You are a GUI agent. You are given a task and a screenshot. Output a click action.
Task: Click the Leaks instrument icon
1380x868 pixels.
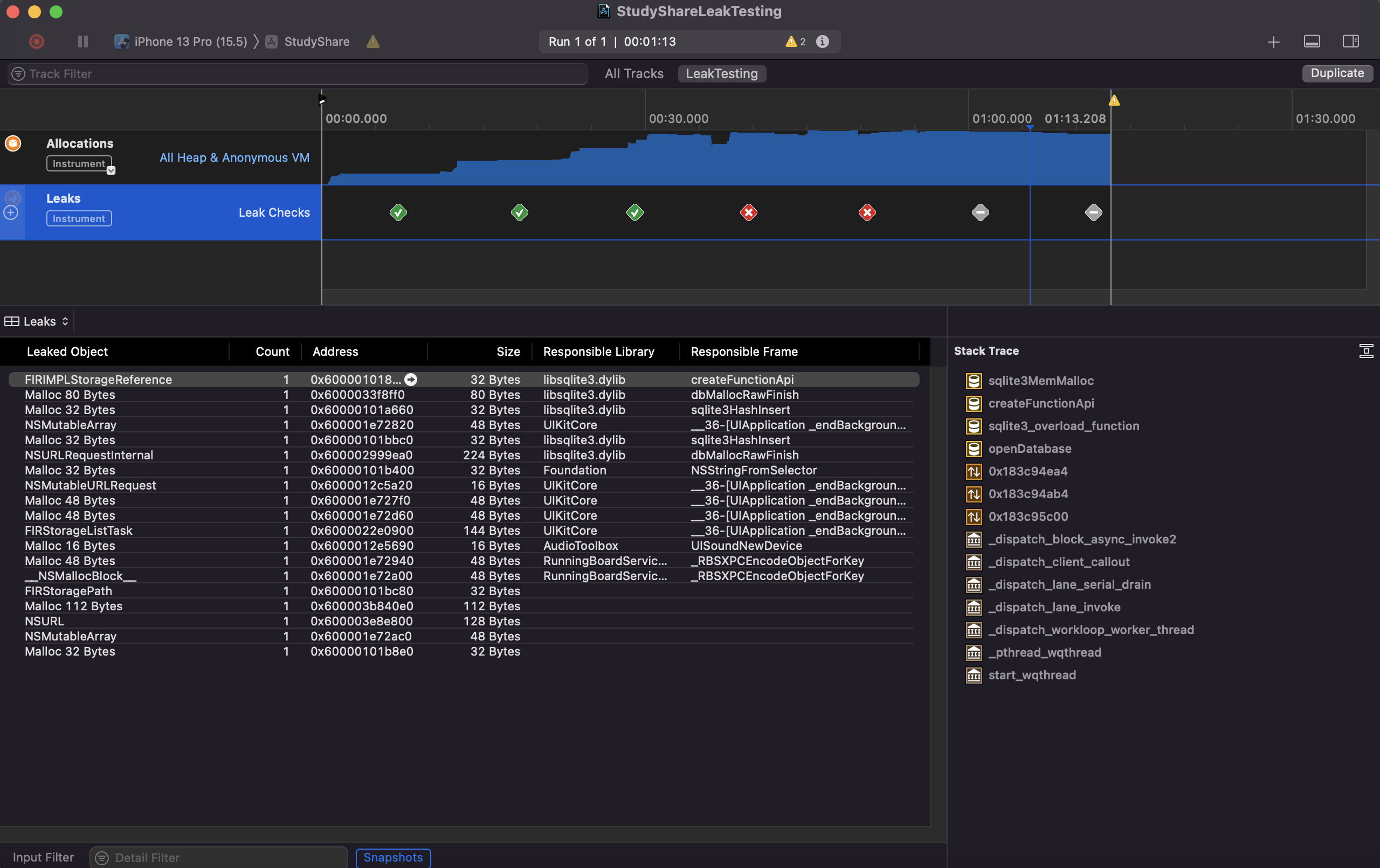(12, 198)
